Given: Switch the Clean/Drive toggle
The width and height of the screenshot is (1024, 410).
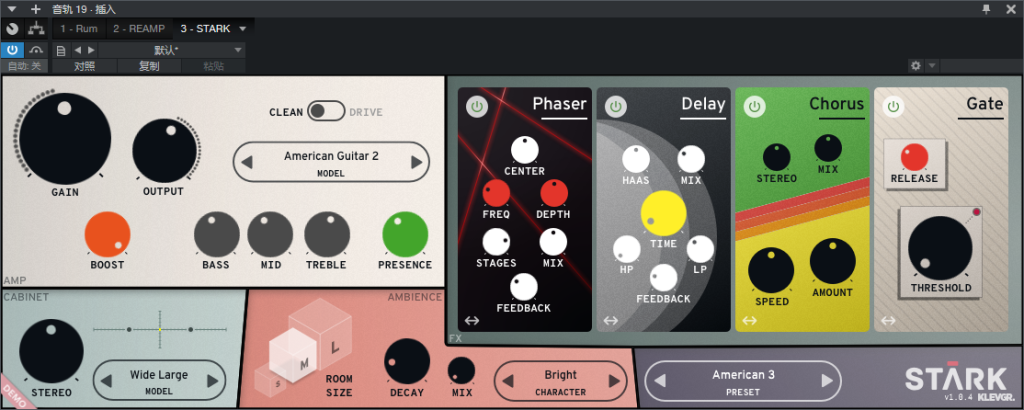Looking at the screenshot, I should point(326,111).
